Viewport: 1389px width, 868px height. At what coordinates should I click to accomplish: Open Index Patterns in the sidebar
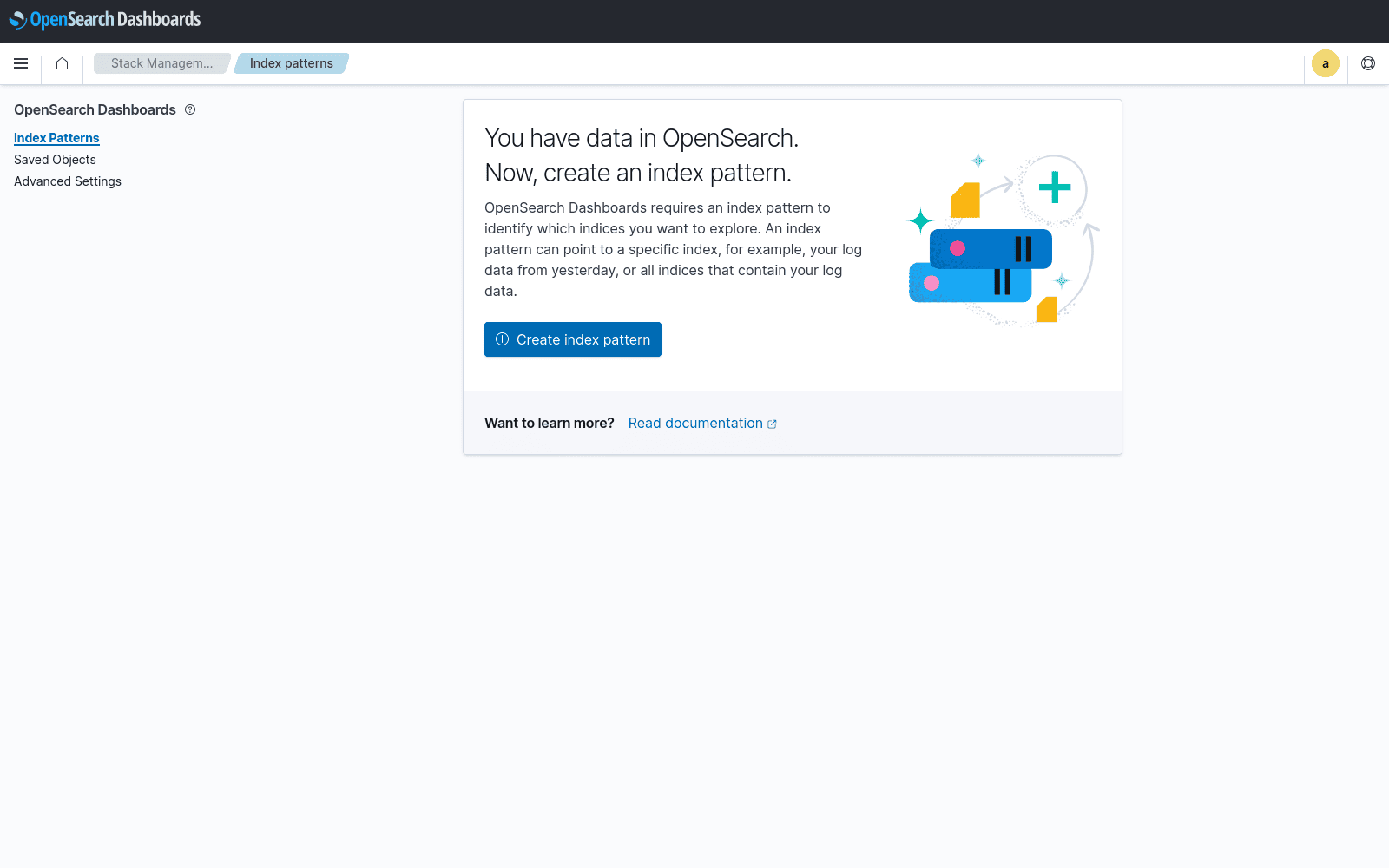click(x=56, y=138)
